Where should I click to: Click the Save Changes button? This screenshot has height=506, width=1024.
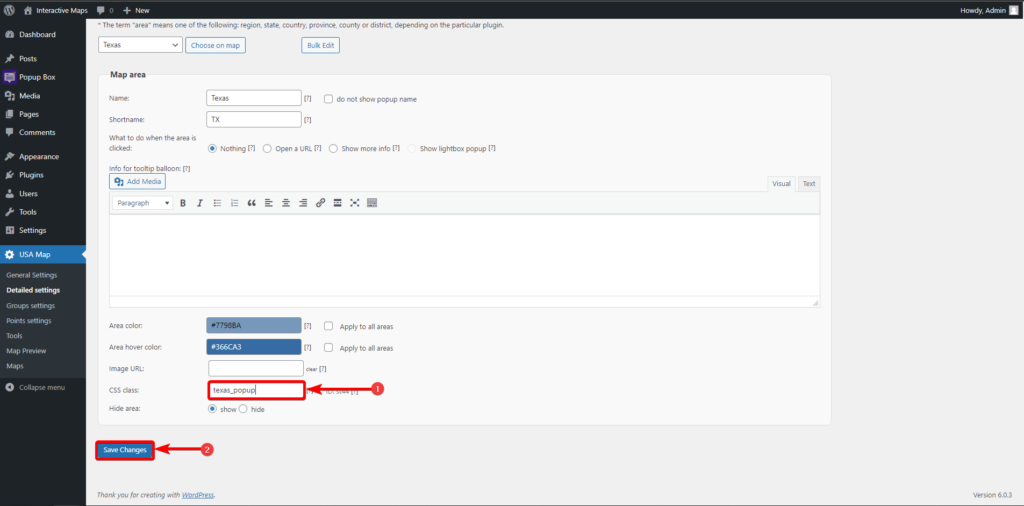tap(125, 450)
